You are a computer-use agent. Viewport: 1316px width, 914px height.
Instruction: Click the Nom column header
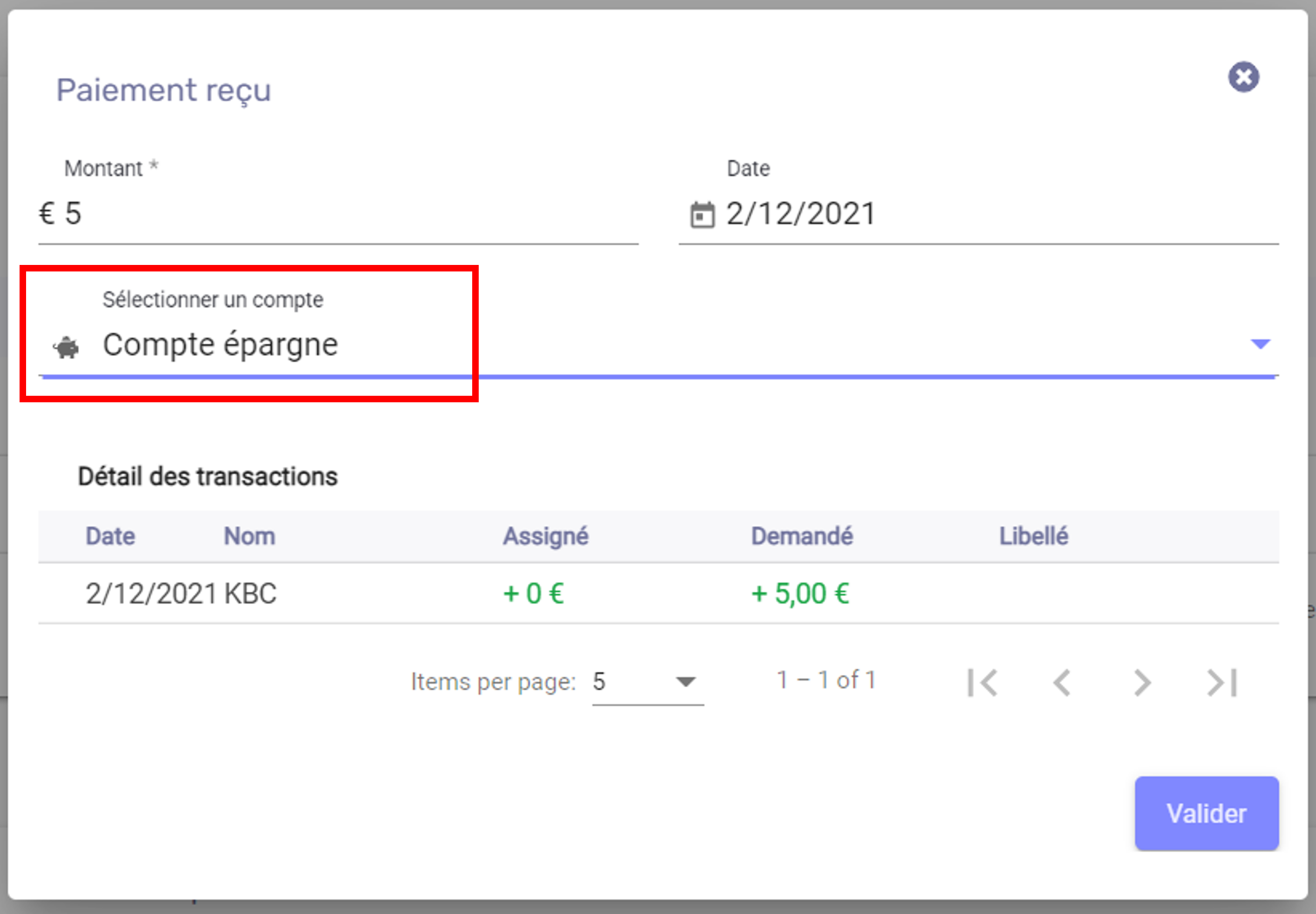(249, 536)
